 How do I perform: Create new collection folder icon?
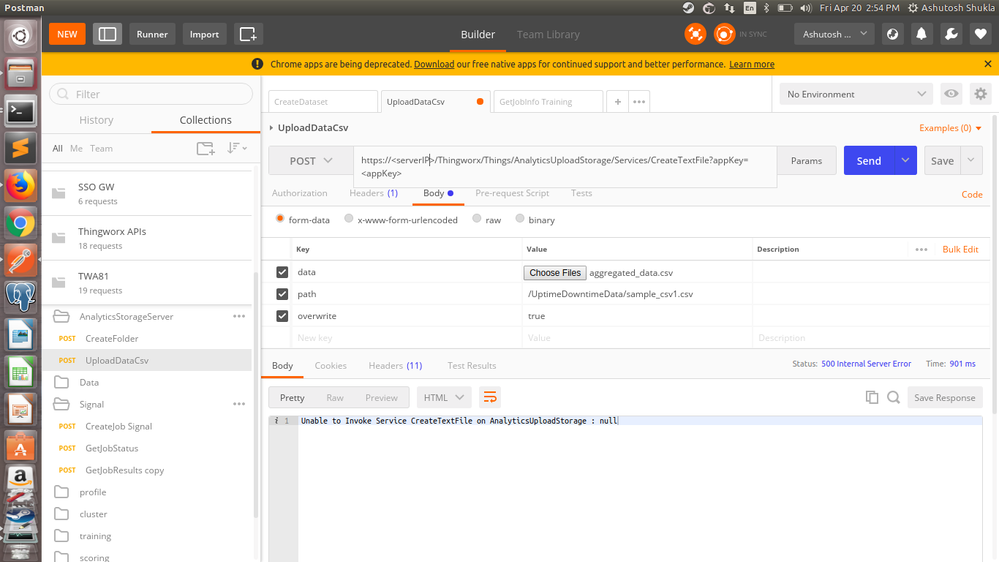coord(205,148)
